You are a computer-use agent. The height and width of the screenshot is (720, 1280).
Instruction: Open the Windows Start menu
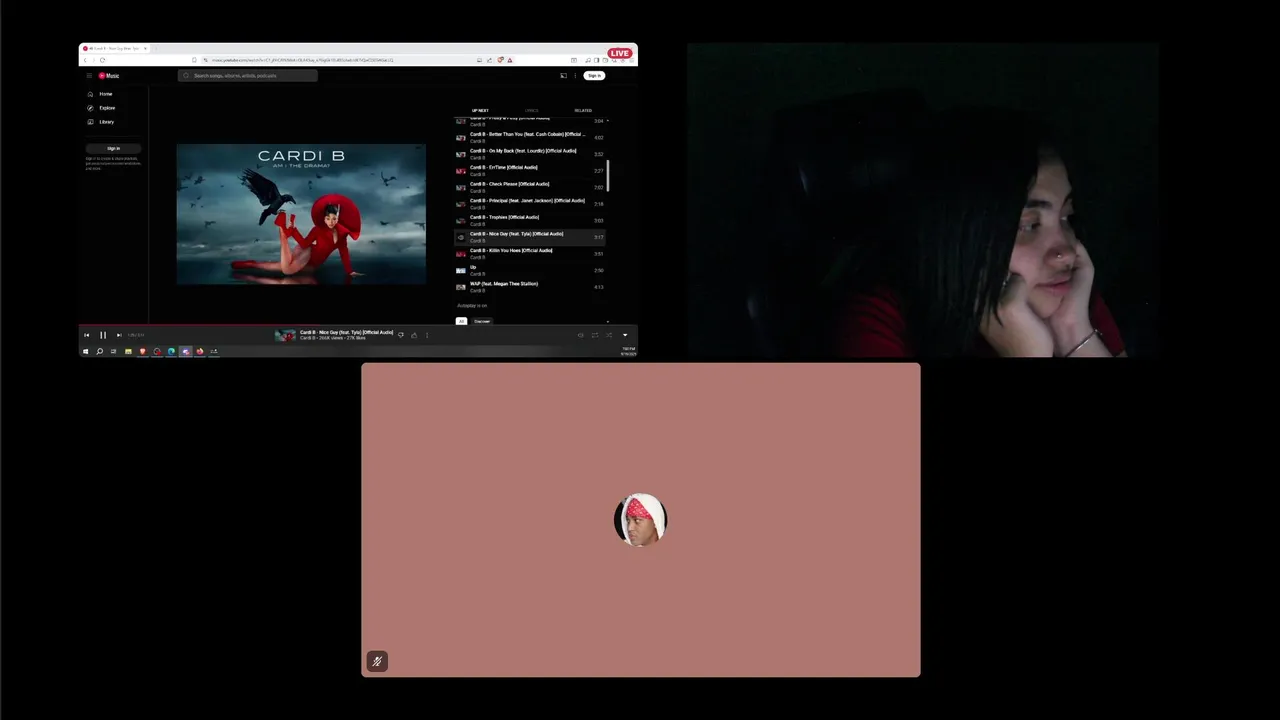point(85,351)
